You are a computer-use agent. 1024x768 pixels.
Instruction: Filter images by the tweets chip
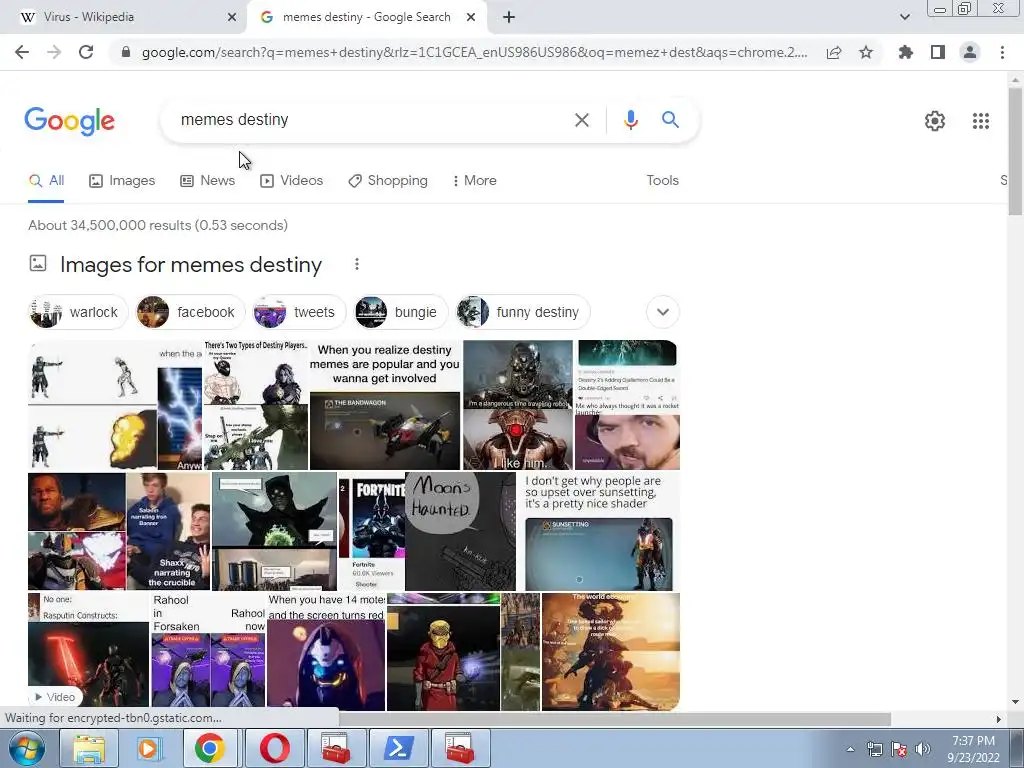pos(299,312)
